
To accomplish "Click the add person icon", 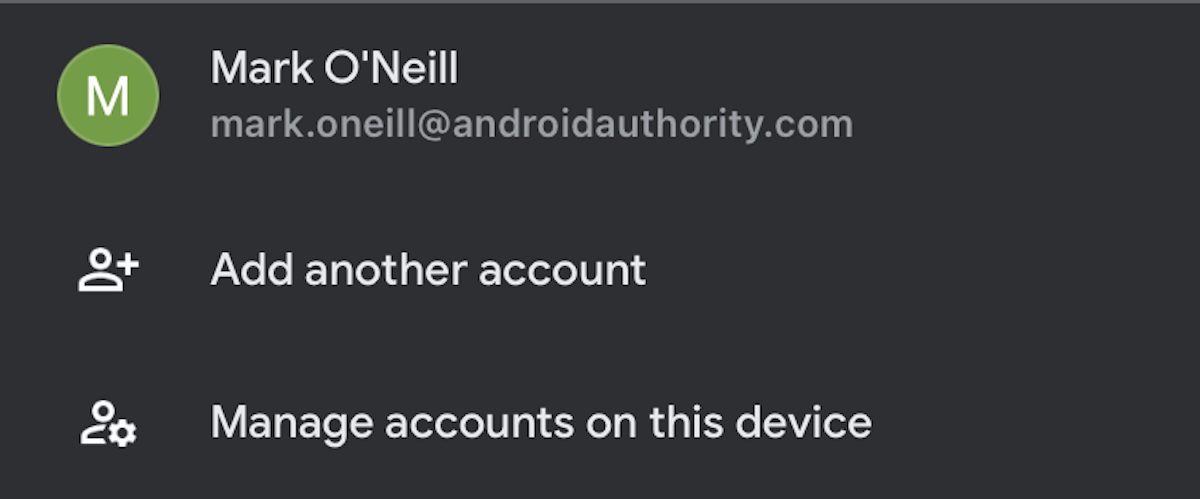I will point(108,270).
